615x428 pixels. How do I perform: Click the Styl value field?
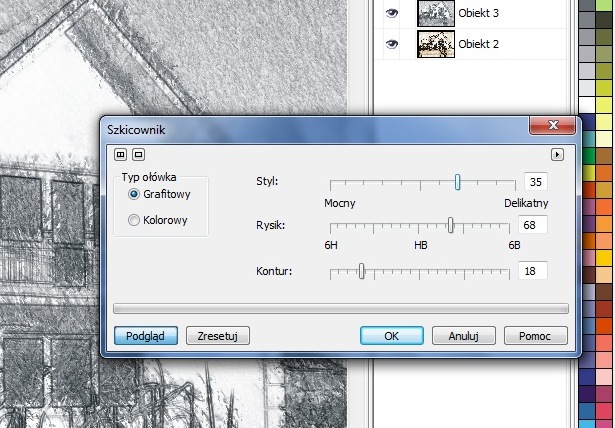click(534, 182)
